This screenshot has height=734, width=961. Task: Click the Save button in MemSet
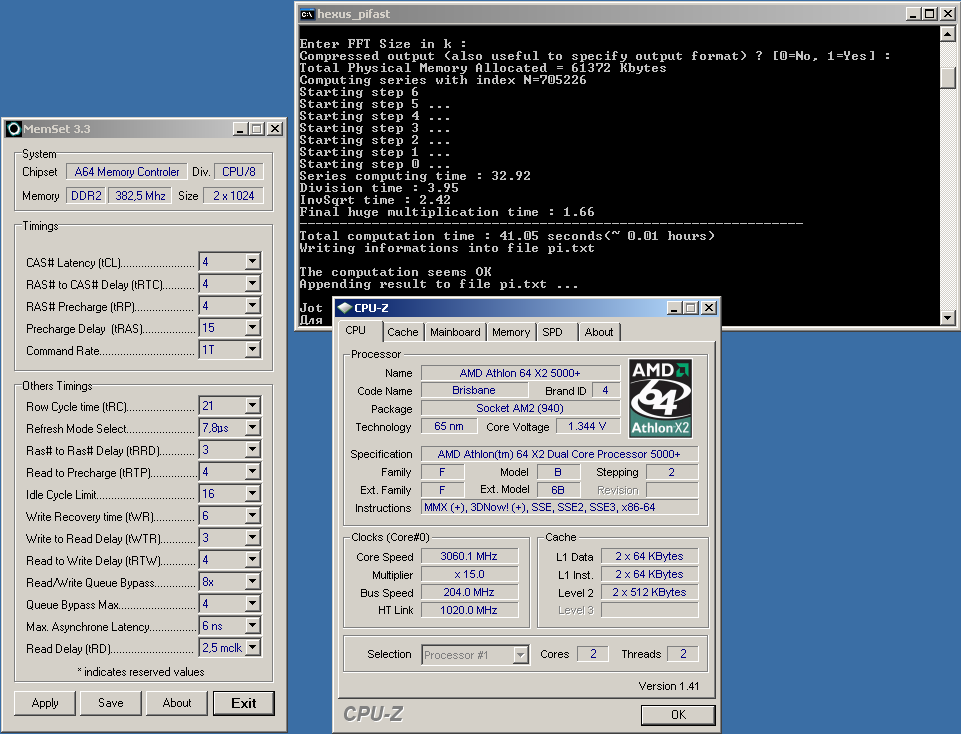point(111,703)
